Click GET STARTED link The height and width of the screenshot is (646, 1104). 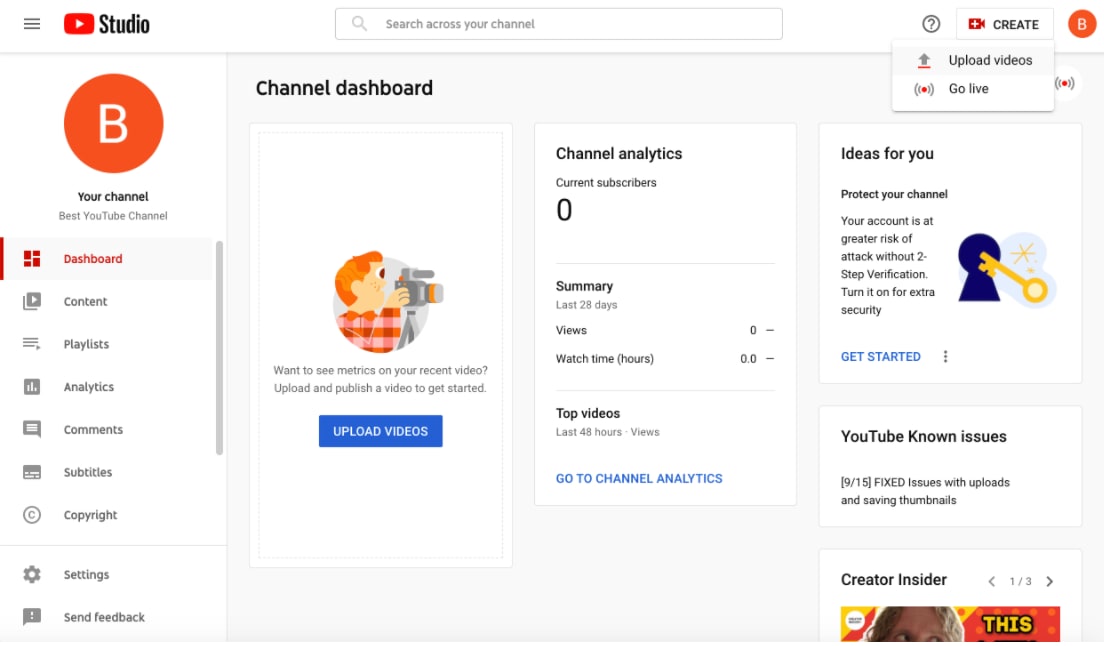click(x=880, y=357)
